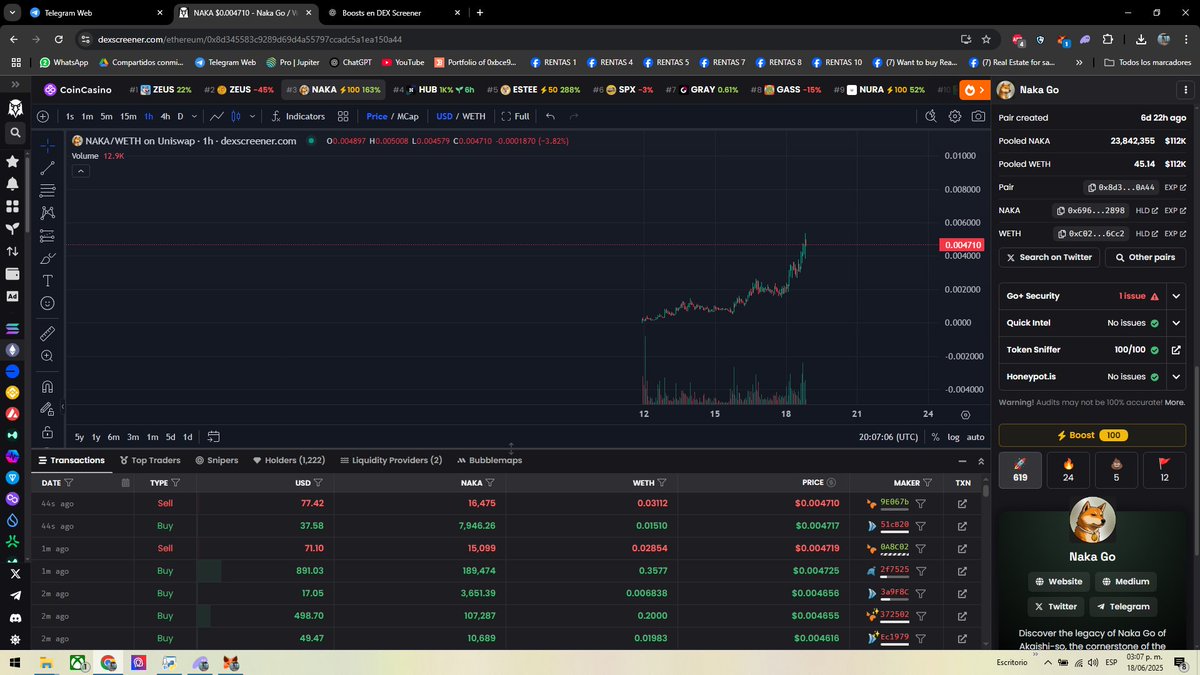Expand the Quick Intel details
The height and width of the screenshot is (675, 1200).
click(1177, 323)
